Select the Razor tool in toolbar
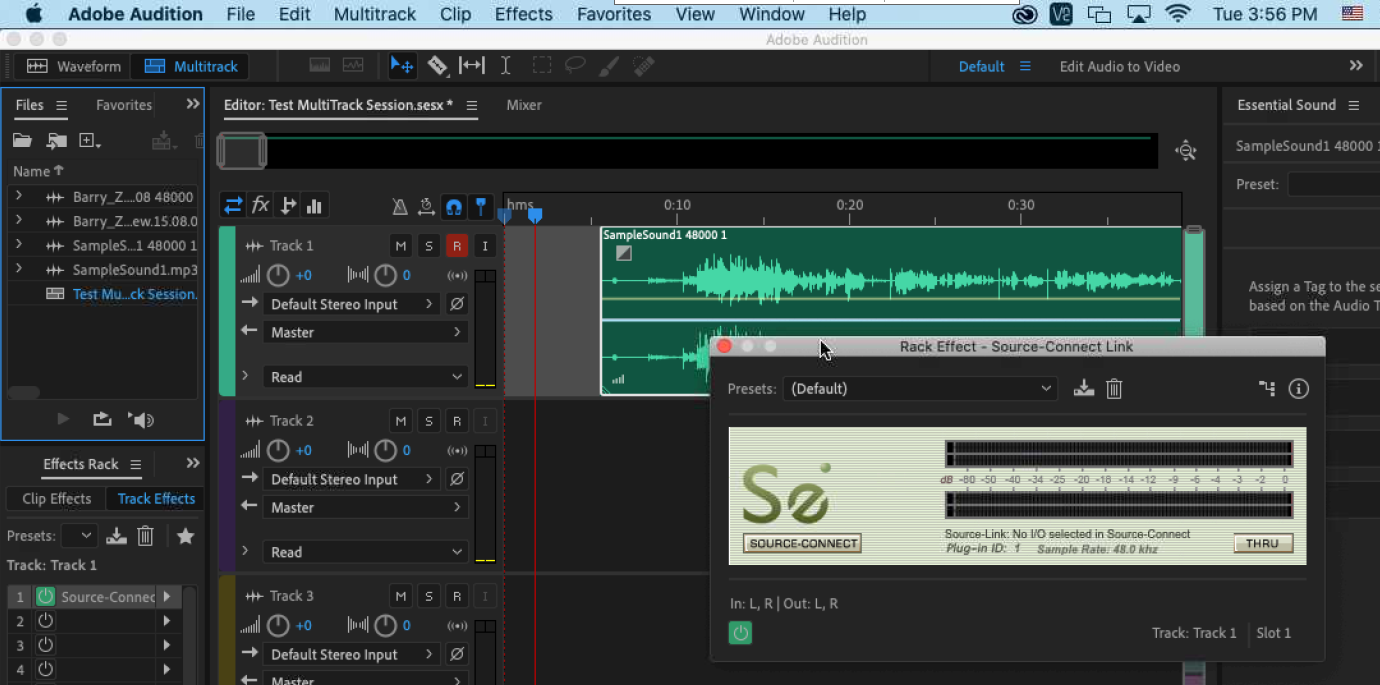 (x=438, y=66)
